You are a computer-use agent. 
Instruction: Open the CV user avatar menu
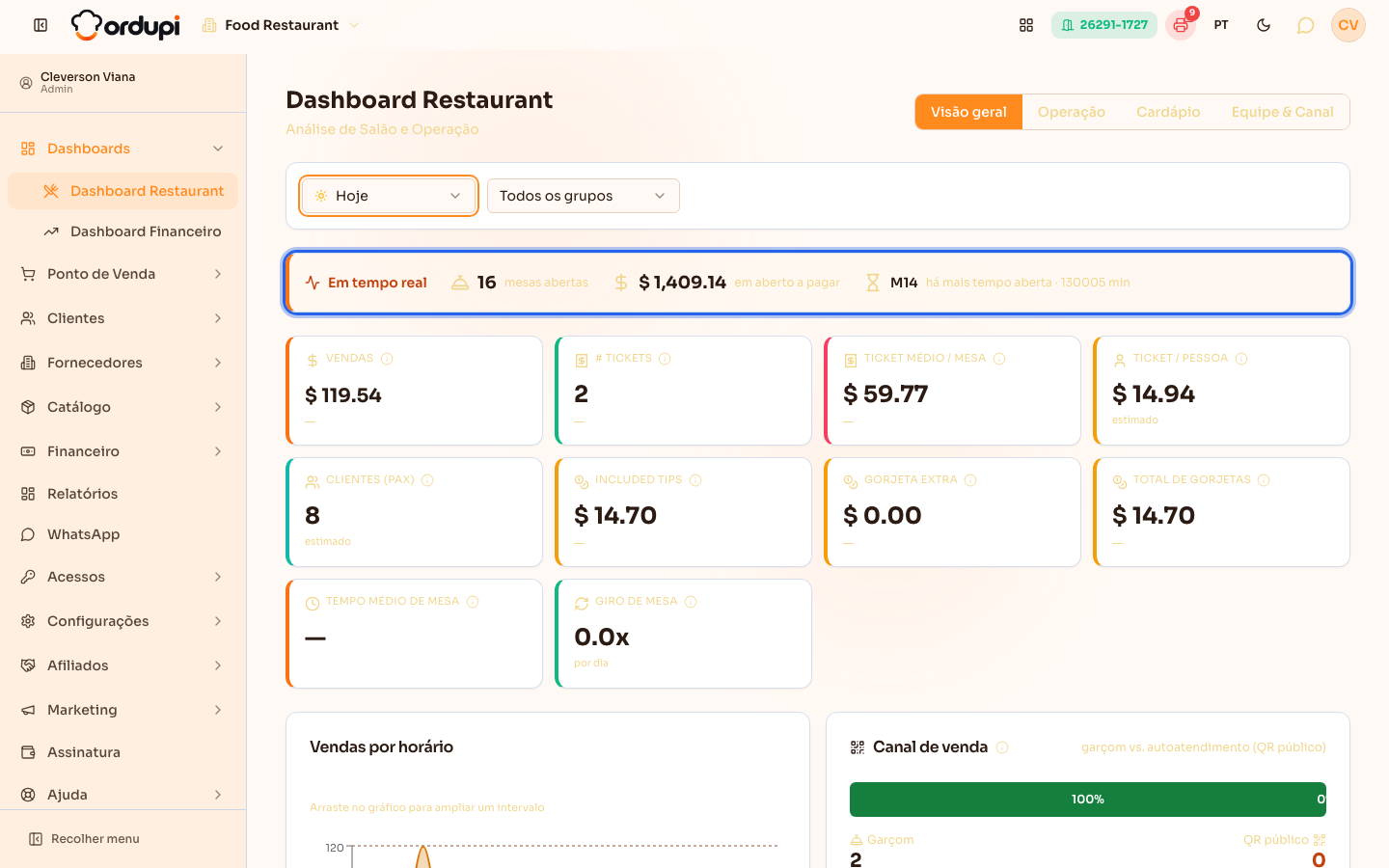1348,25
